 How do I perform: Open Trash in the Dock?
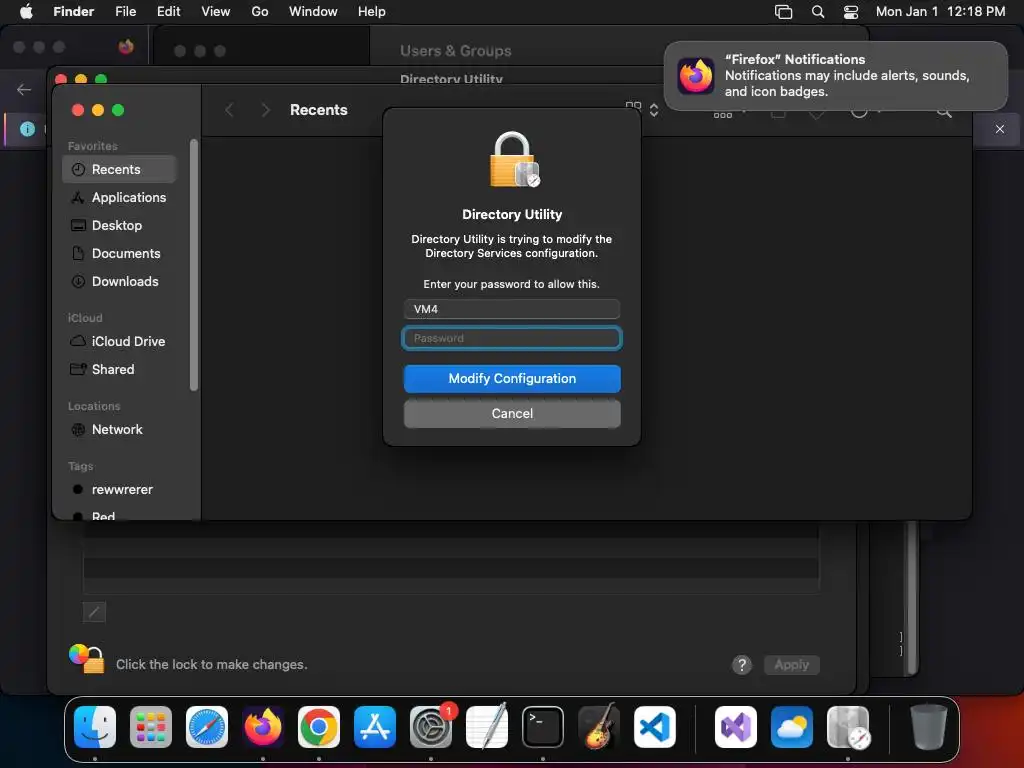pyautogui.click(x=929, y=727)
